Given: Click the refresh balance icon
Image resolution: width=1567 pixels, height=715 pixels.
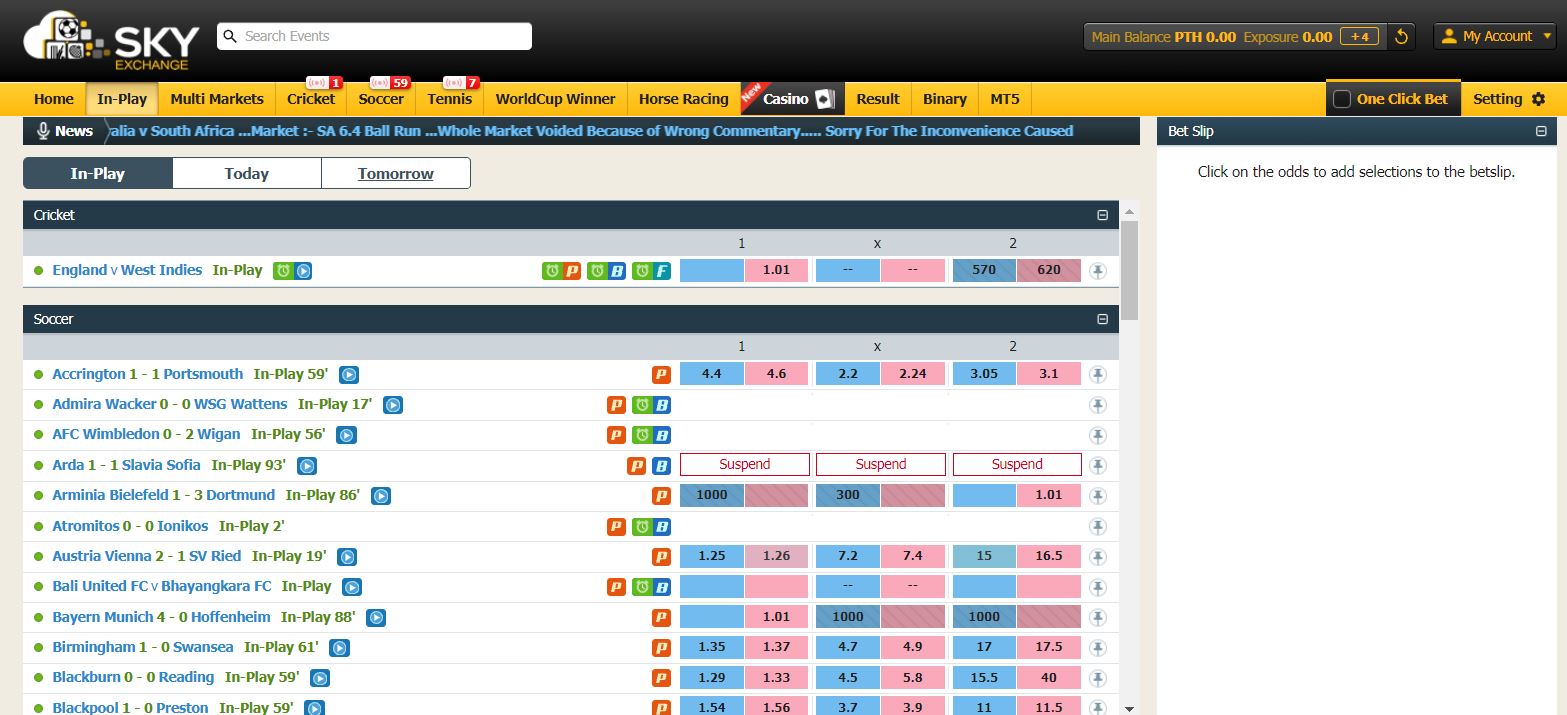Looking at the screenshot, I should pyautogui.click(x=1402, y=37).
